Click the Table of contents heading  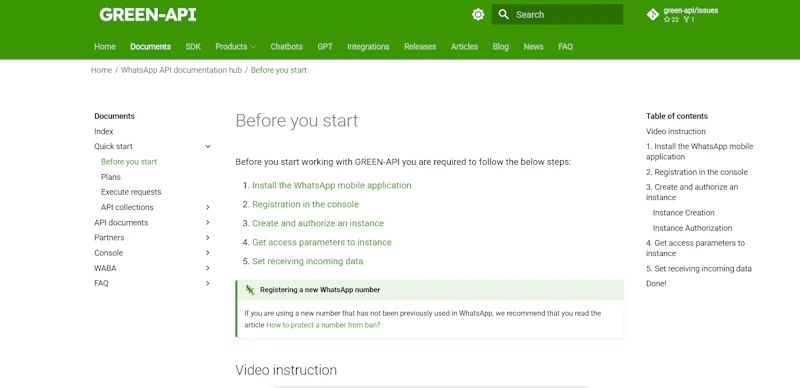pyautogui.click(x=677, y=116)
